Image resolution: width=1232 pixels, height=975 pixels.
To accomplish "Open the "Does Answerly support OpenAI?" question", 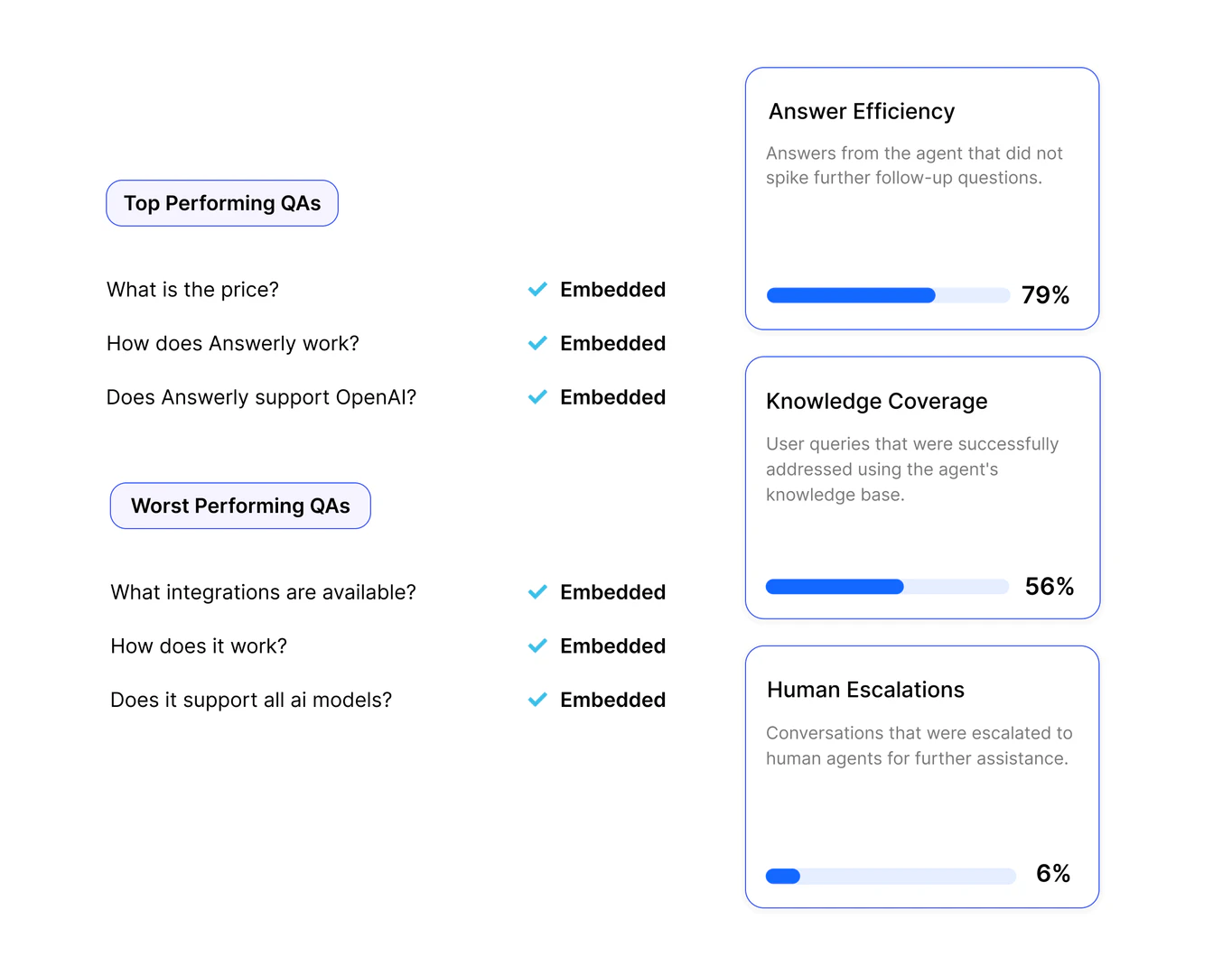I will pyautogui.click(x=261, y=397).
